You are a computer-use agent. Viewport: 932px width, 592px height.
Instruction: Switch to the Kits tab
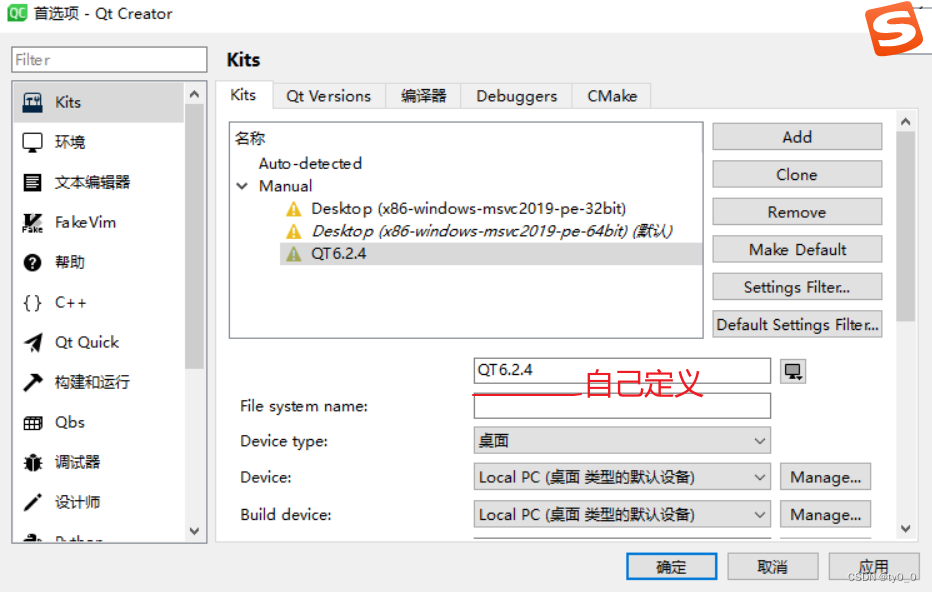[243, 95]
